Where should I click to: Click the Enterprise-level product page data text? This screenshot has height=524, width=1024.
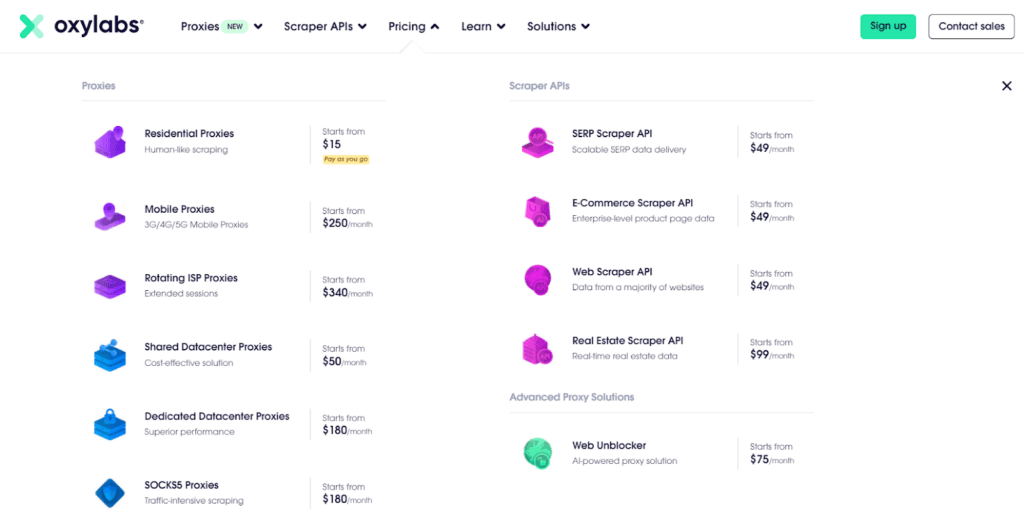pos(643,218)
